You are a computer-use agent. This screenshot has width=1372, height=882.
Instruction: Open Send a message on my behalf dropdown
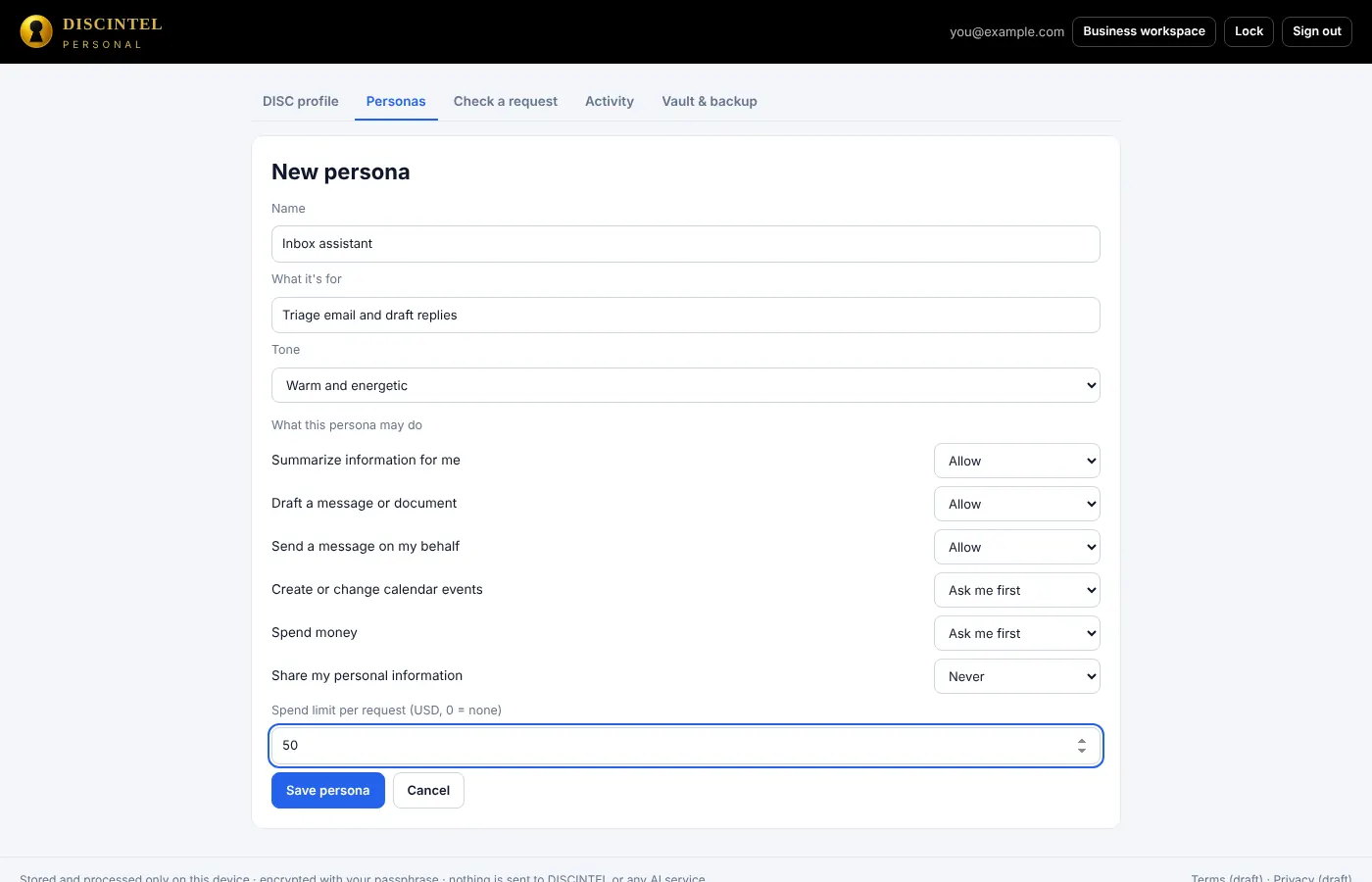(1017, 547)
